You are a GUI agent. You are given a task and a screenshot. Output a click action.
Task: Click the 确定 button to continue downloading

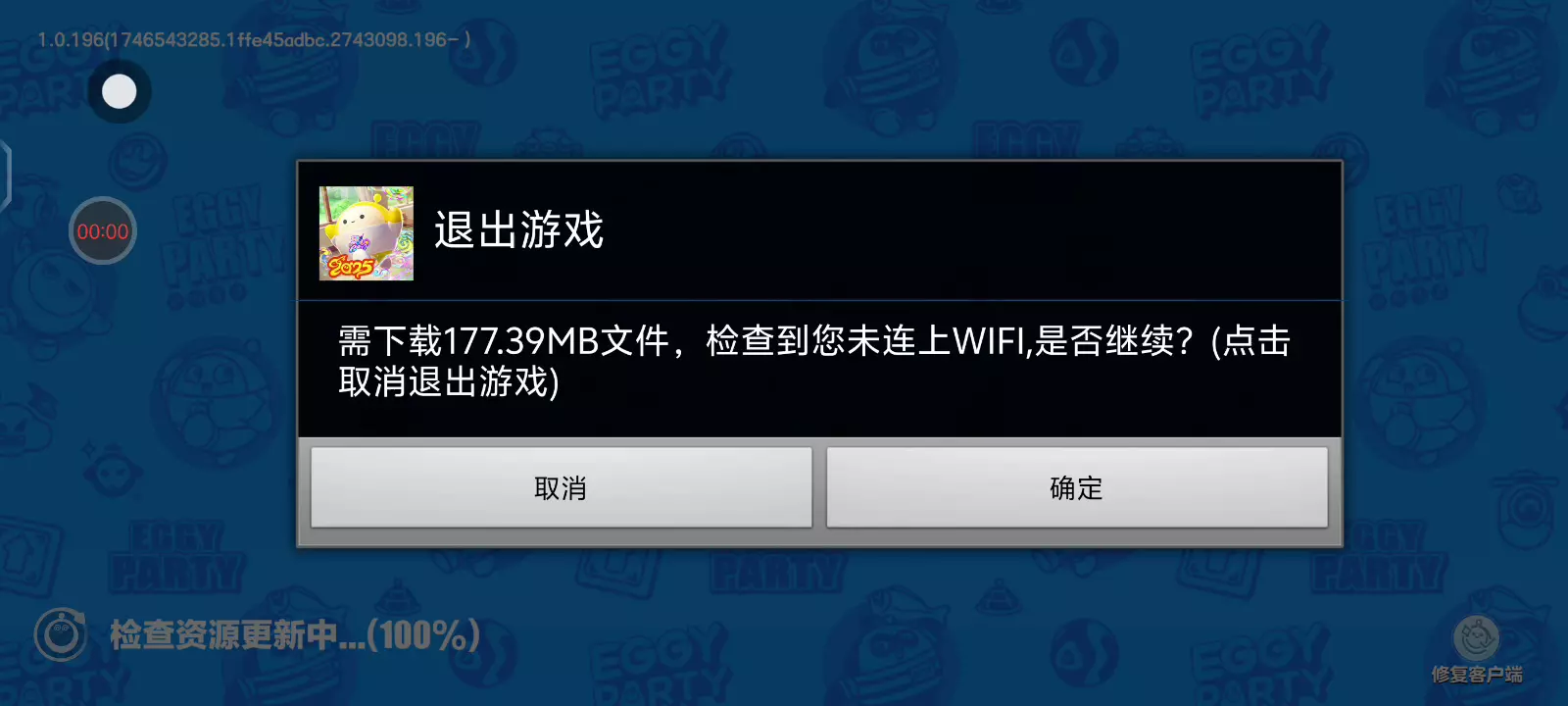point(1077,487)
